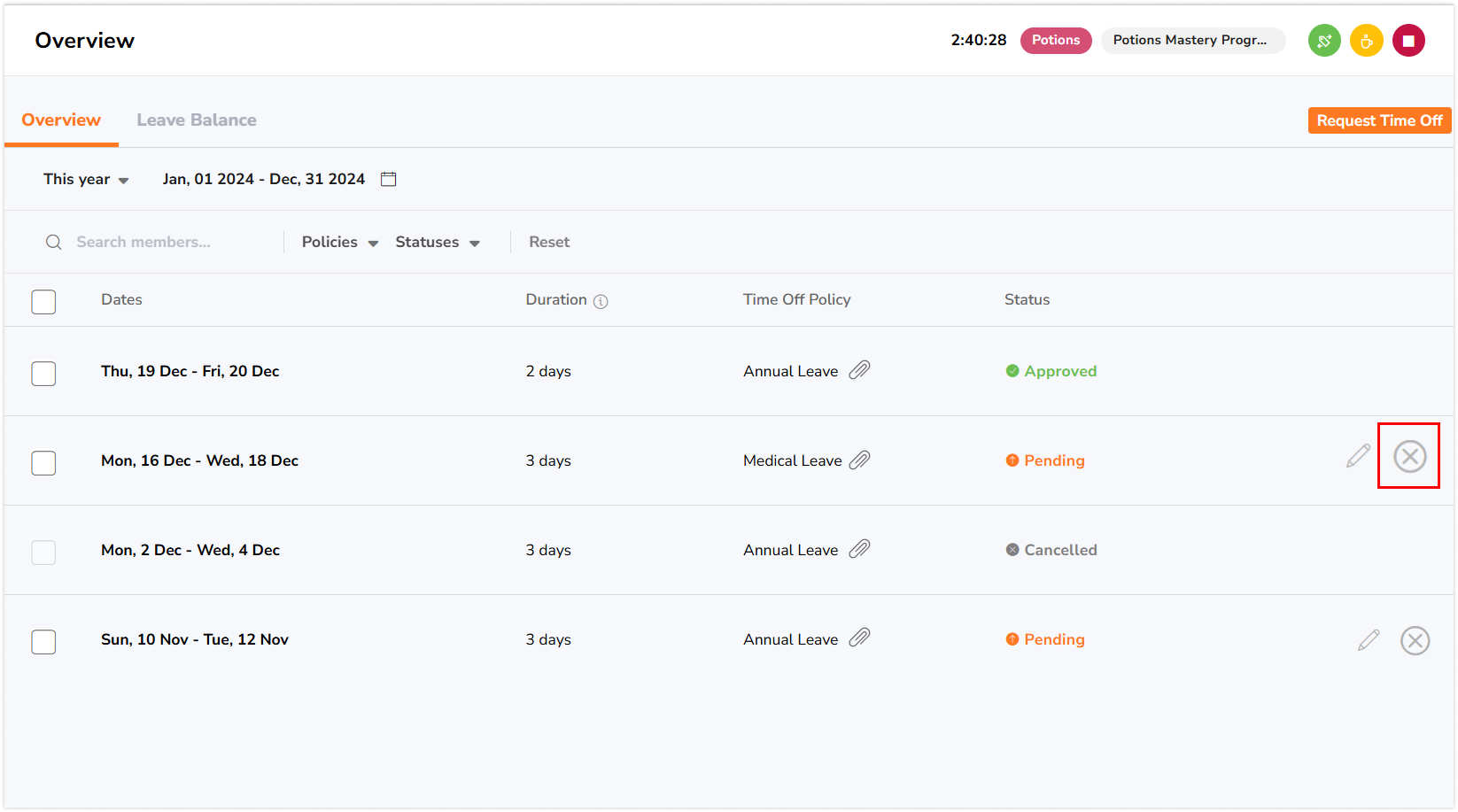Click the Status column header
Viewport: 1458px width, 812px height.
pyautogui.click(x=1027, y=299)
